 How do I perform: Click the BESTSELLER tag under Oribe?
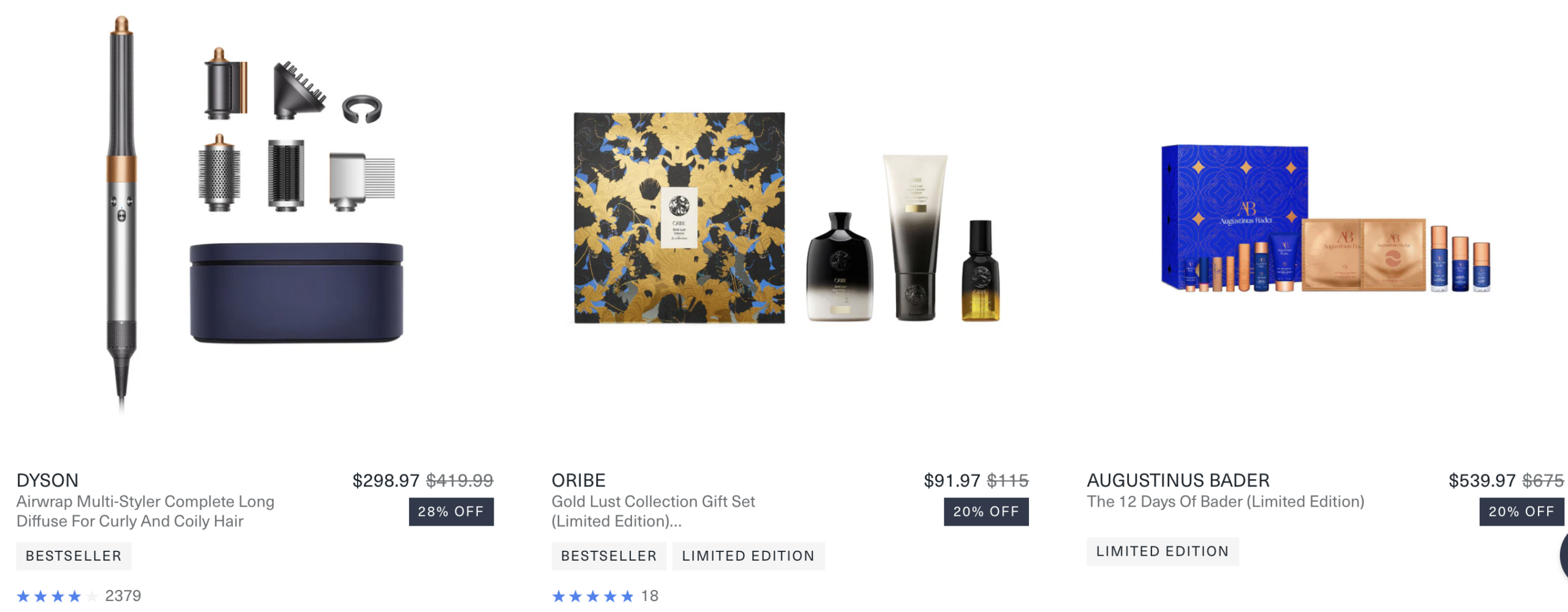coord(609,556)
